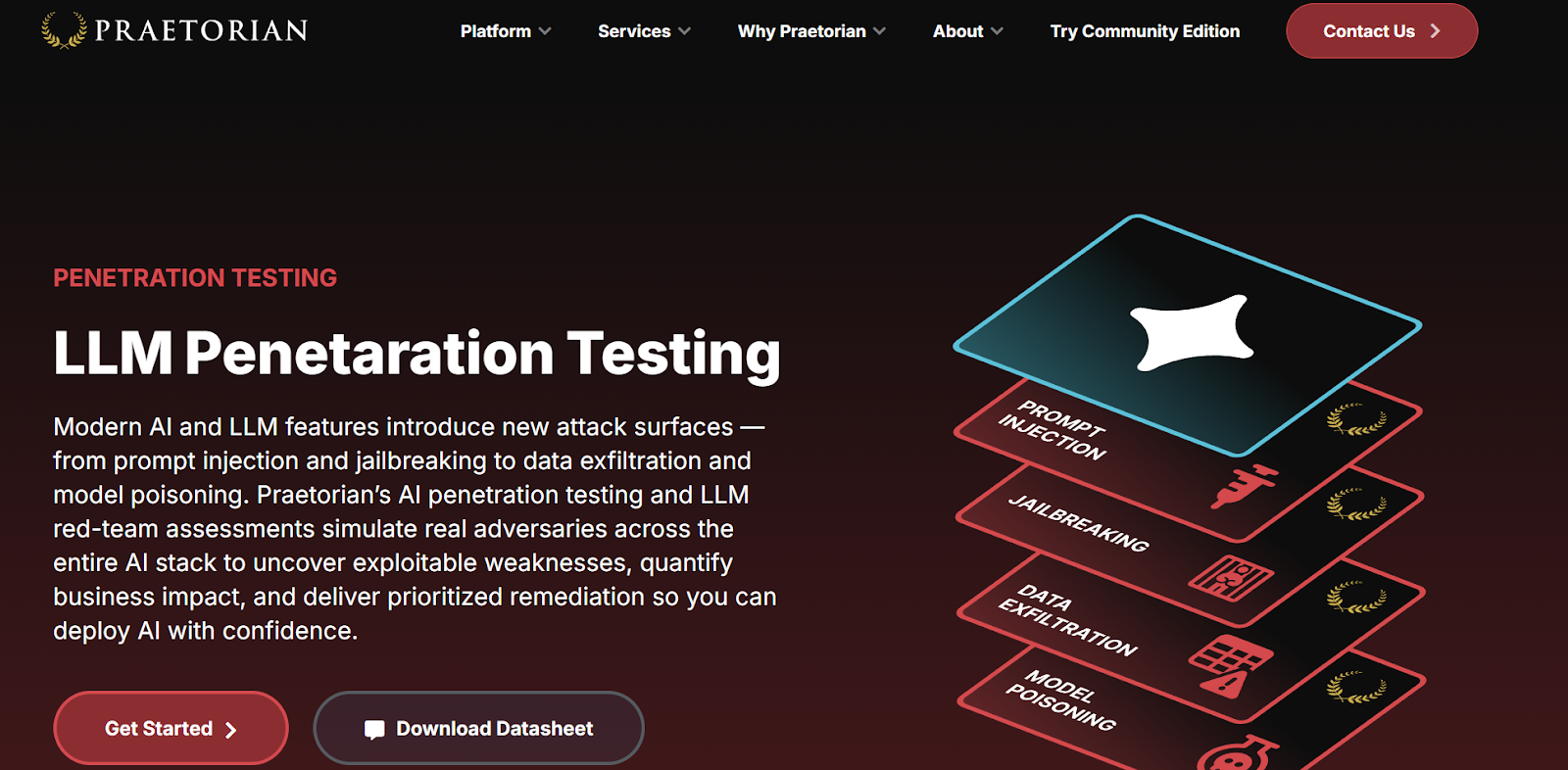1568x770 pixels.
Task: Click the gold laurel on Prompt Injection card
Action: tap(1356, 419)
